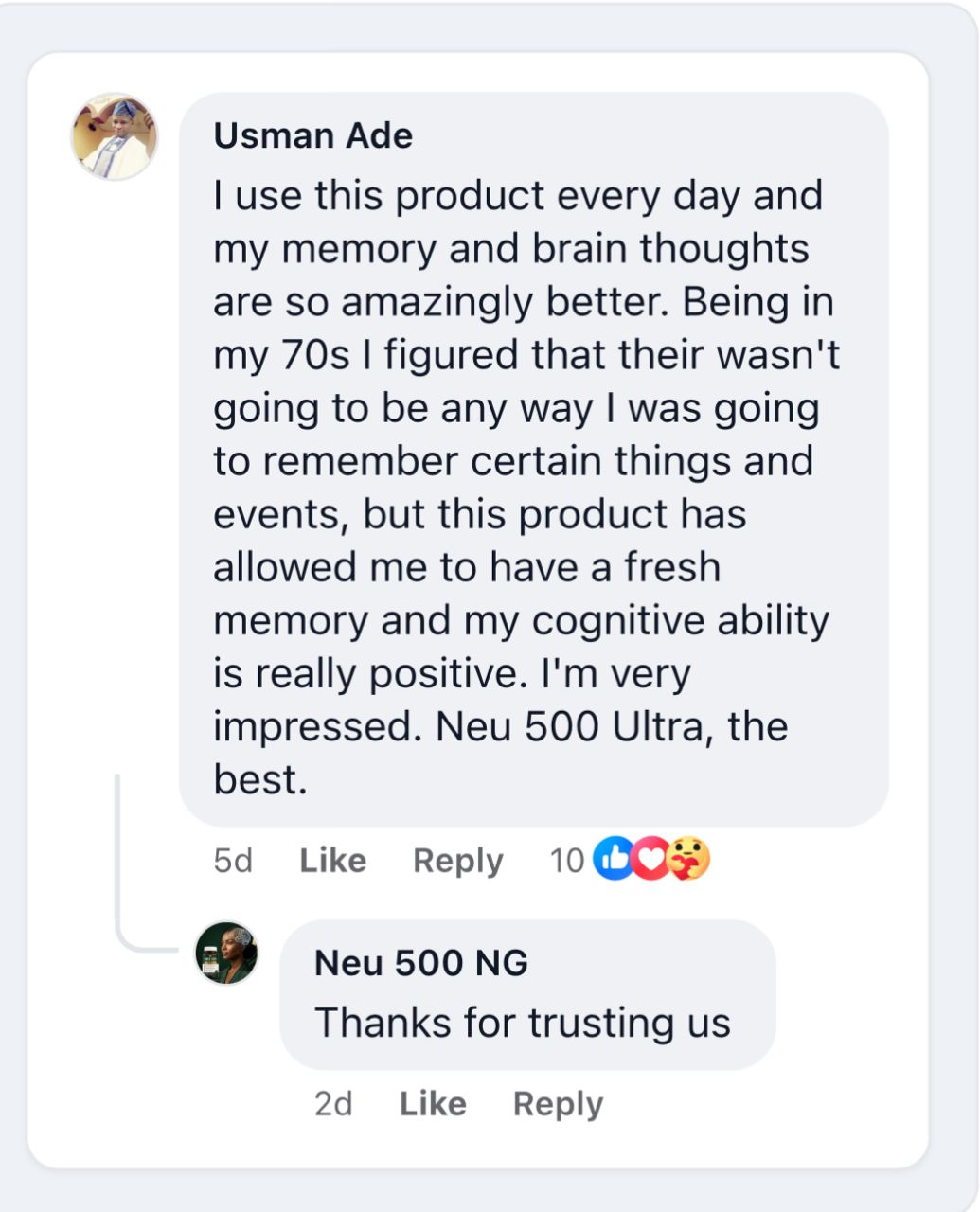Click the blue thumbs-up reaction icon
The height and width of the screenshot is (1212, 980).
click(613, 859)
